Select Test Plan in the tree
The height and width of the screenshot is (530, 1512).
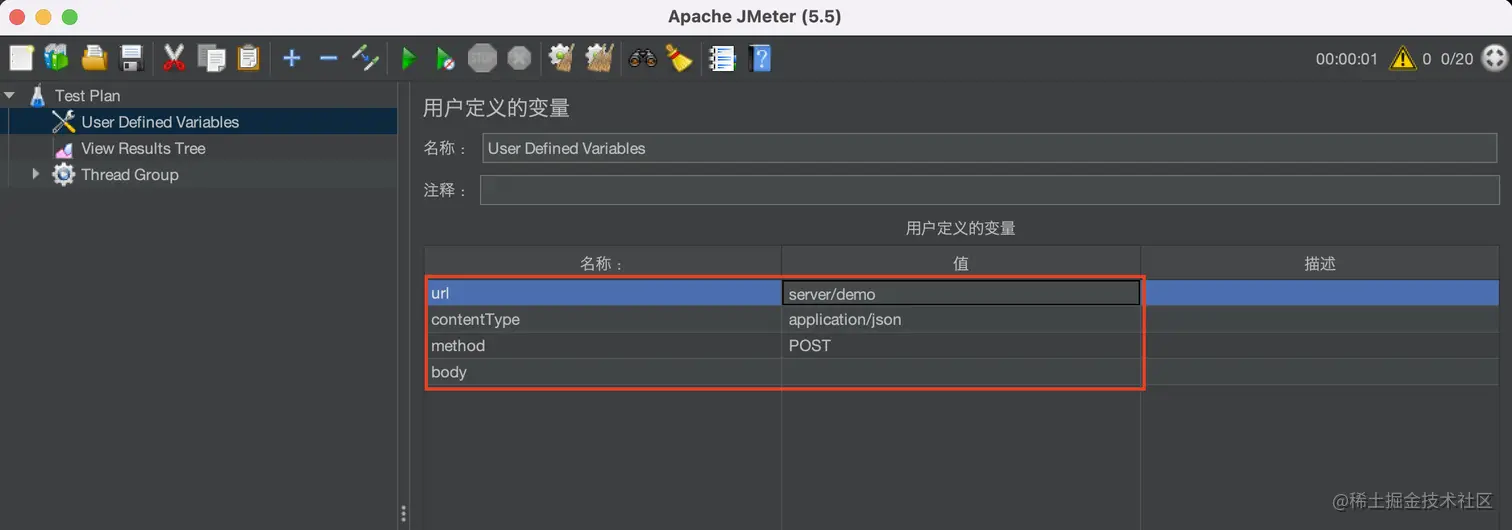[87, 96]
